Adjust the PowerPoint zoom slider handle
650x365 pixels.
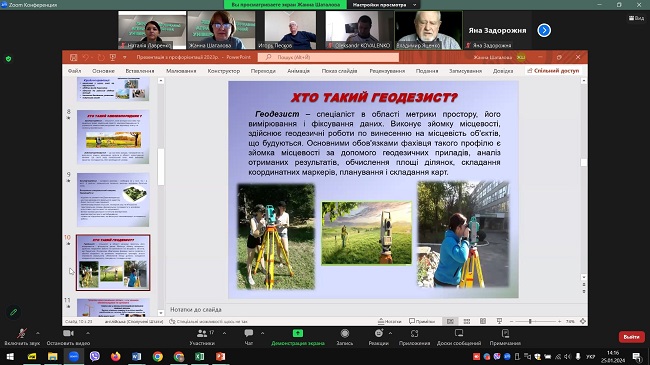(530, 321)
